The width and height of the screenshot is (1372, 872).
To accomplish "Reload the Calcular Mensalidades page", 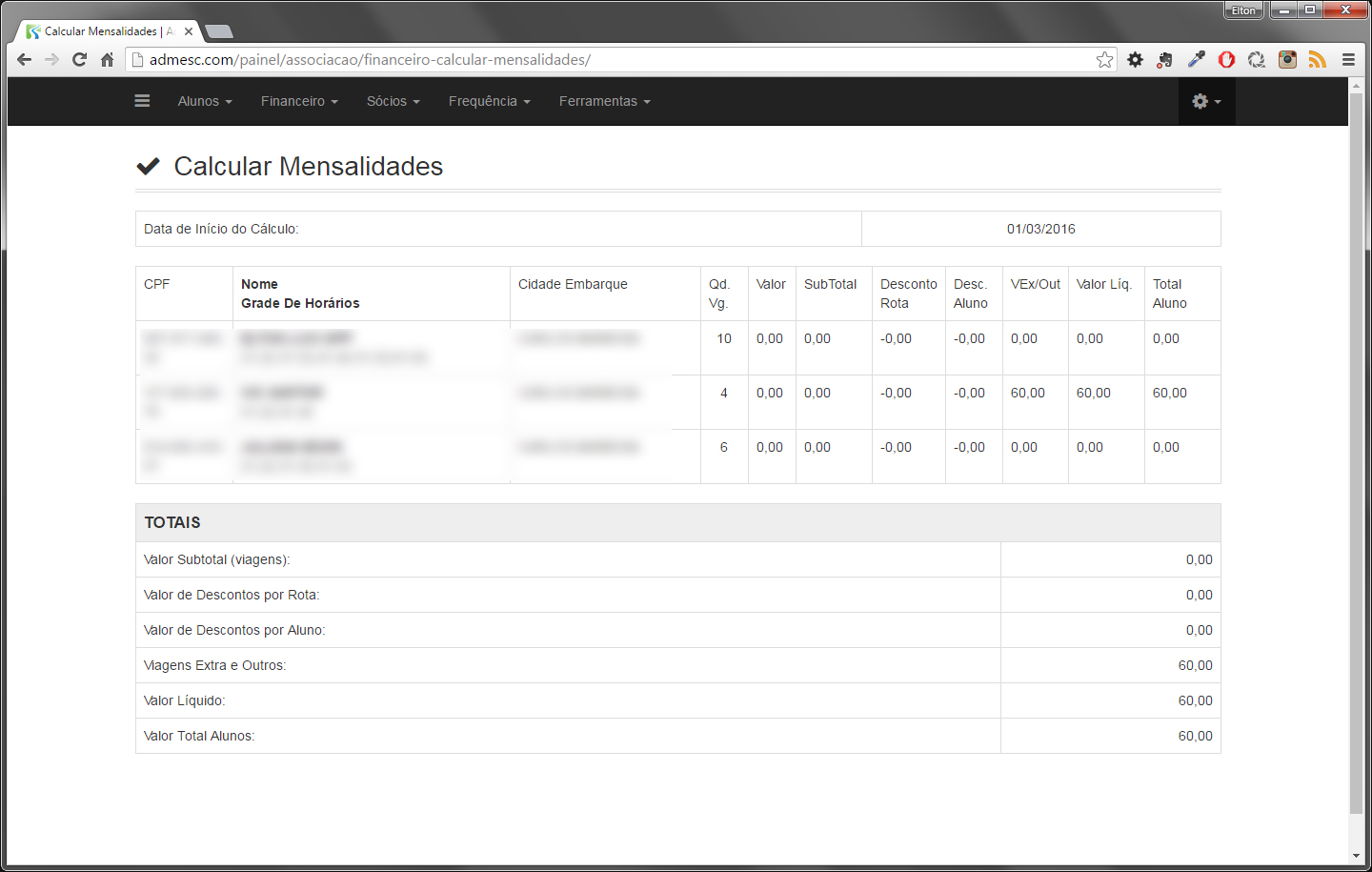I will [x=79, y=60].
